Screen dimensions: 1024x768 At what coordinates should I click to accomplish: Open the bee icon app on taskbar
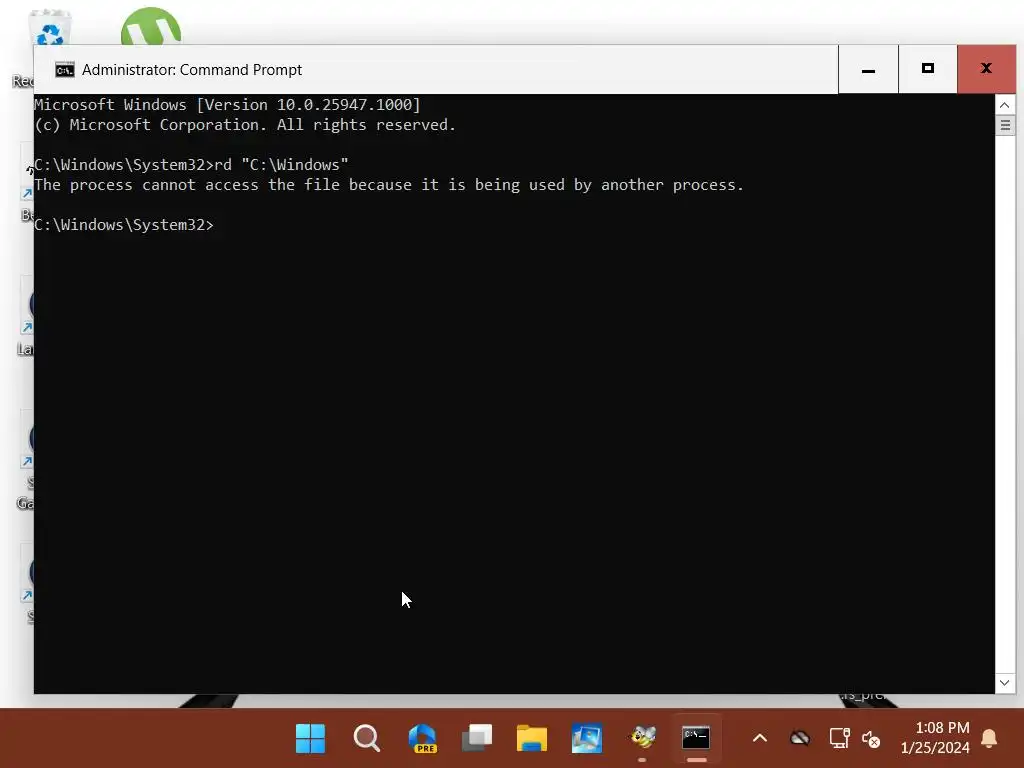point(643,738)
